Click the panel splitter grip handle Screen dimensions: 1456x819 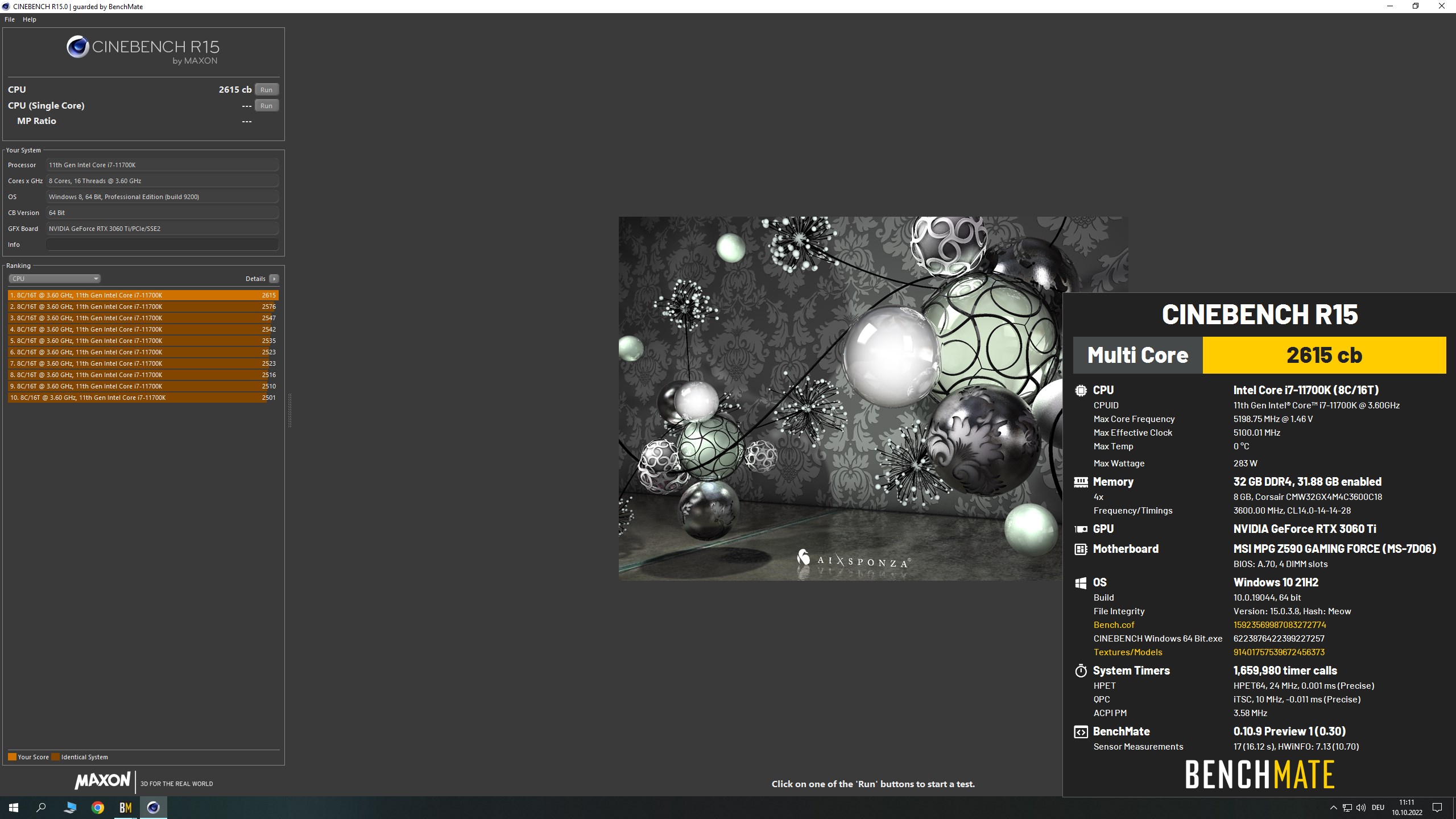[289, 410]
